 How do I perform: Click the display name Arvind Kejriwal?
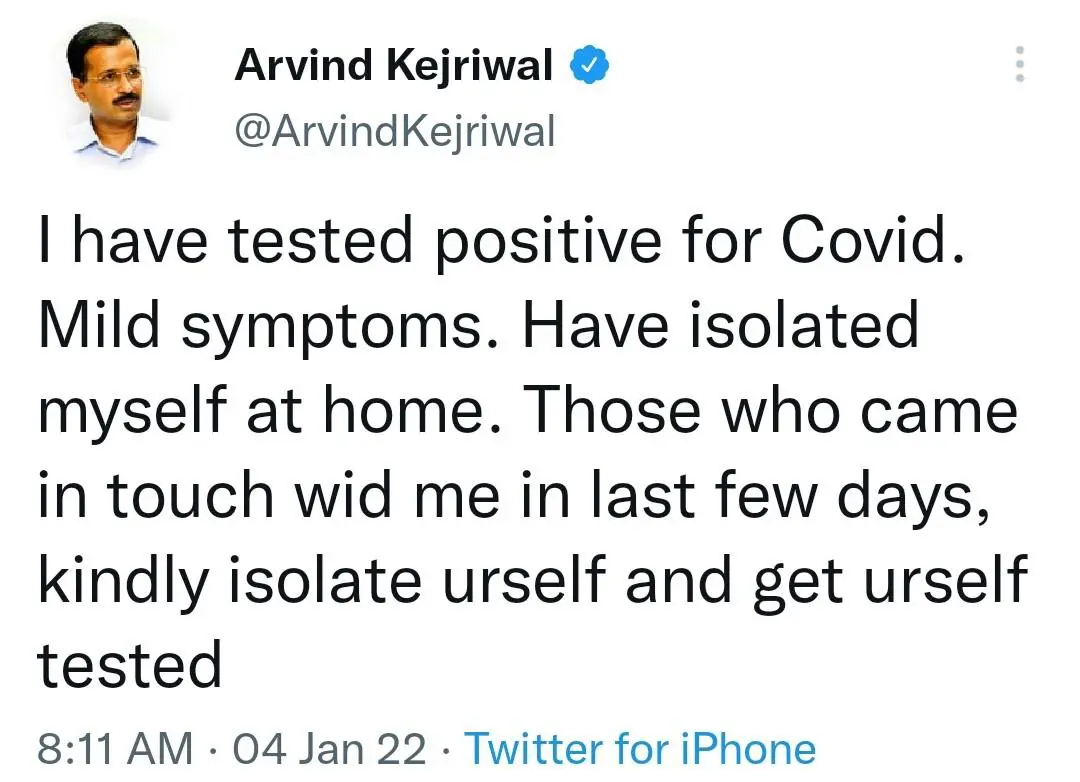click(x=394, y=66)
